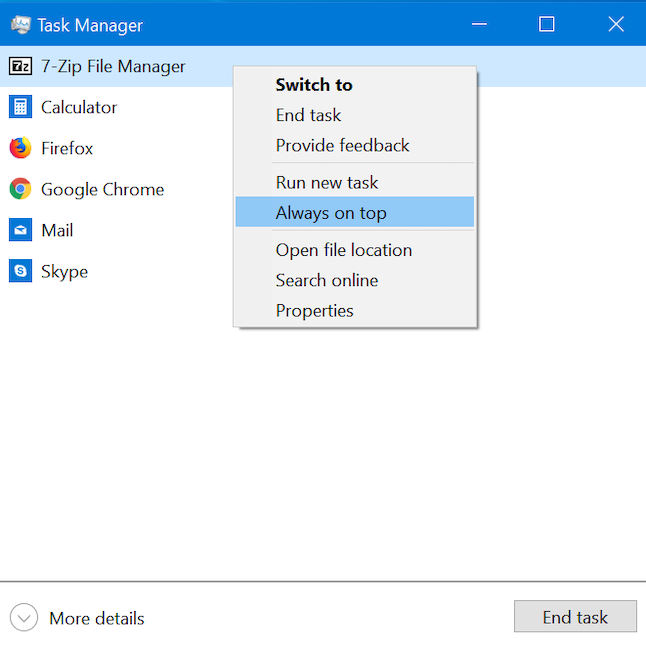Viewport: 646px width, 648px height.
Task: Select the Google Chrome row text
Action: [x=103, y=190]
